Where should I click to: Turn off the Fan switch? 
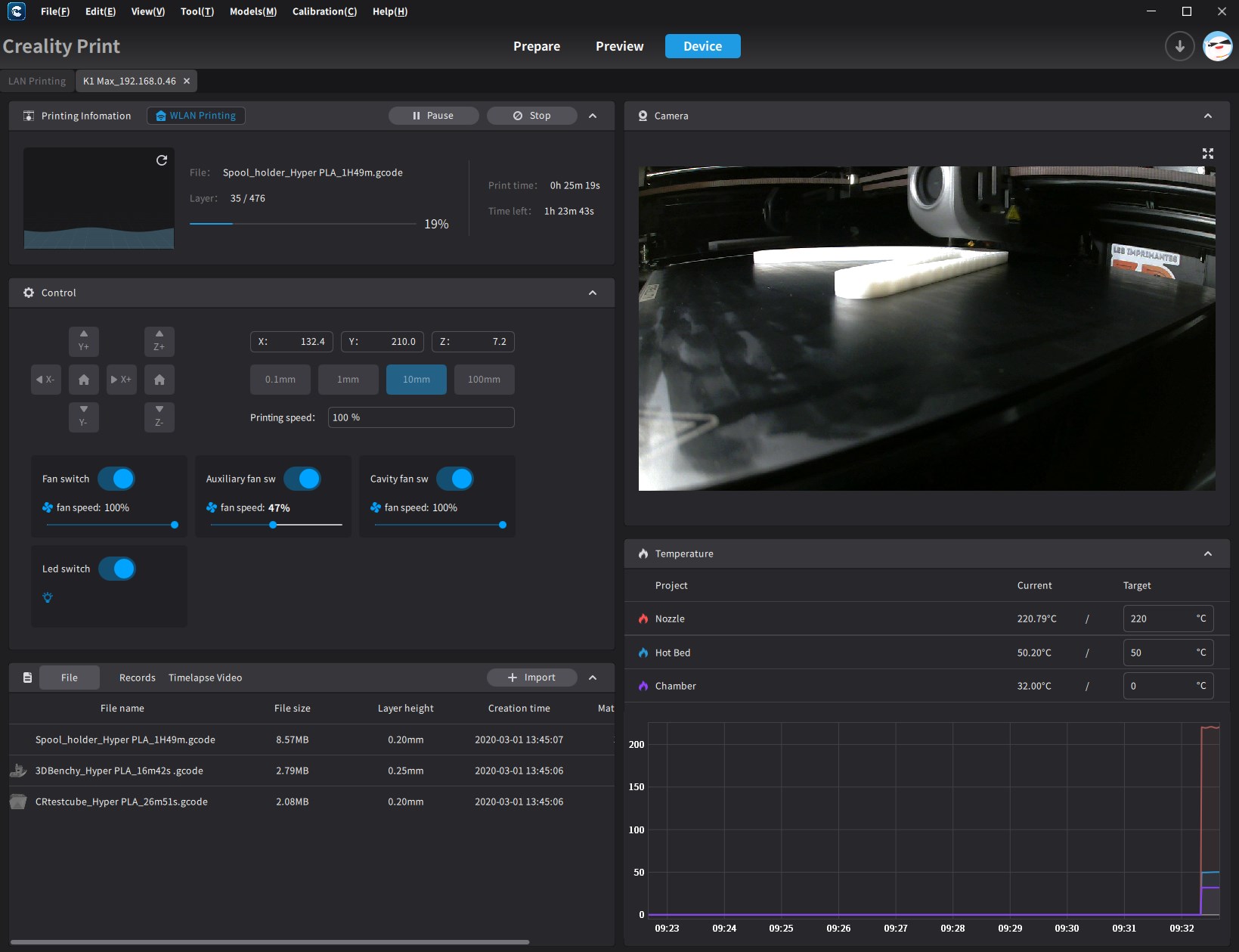tap(116, 479)
